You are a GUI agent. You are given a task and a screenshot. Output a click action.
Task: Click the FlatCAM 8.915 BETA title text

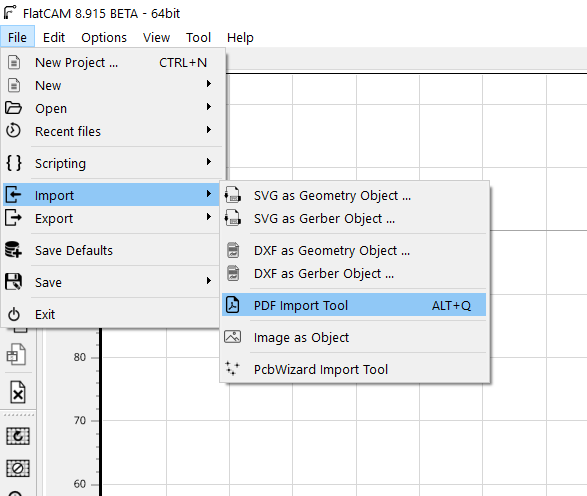(x=101, y=13)
